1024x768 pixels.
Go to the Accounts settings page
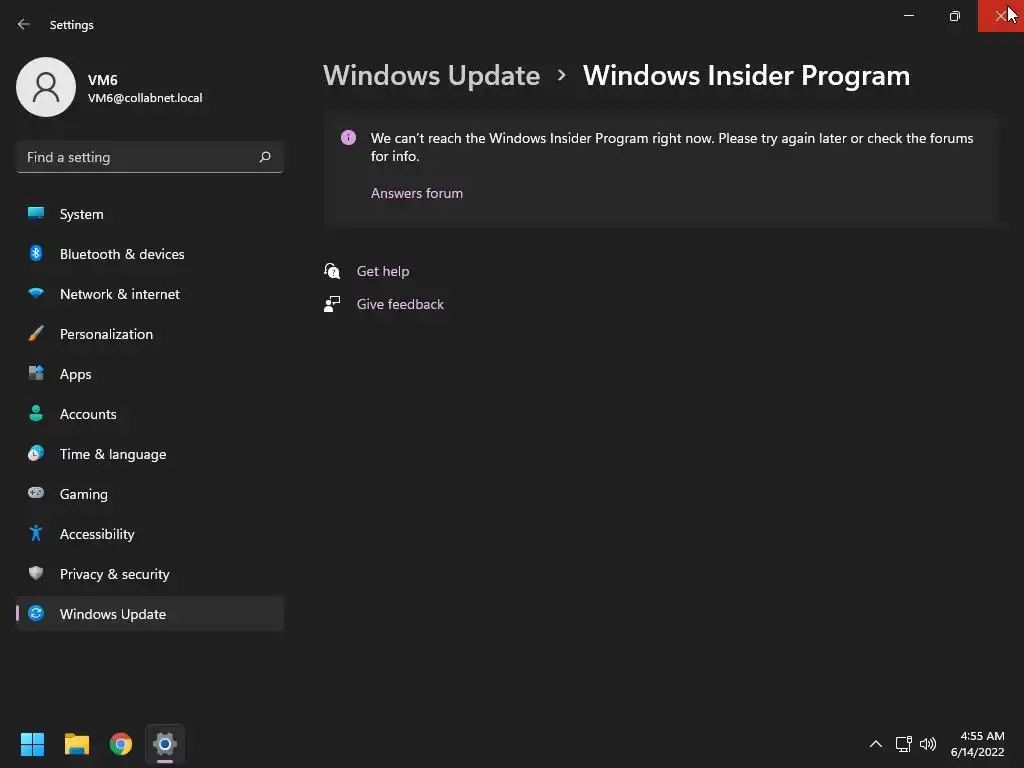(x=150, y=414)
